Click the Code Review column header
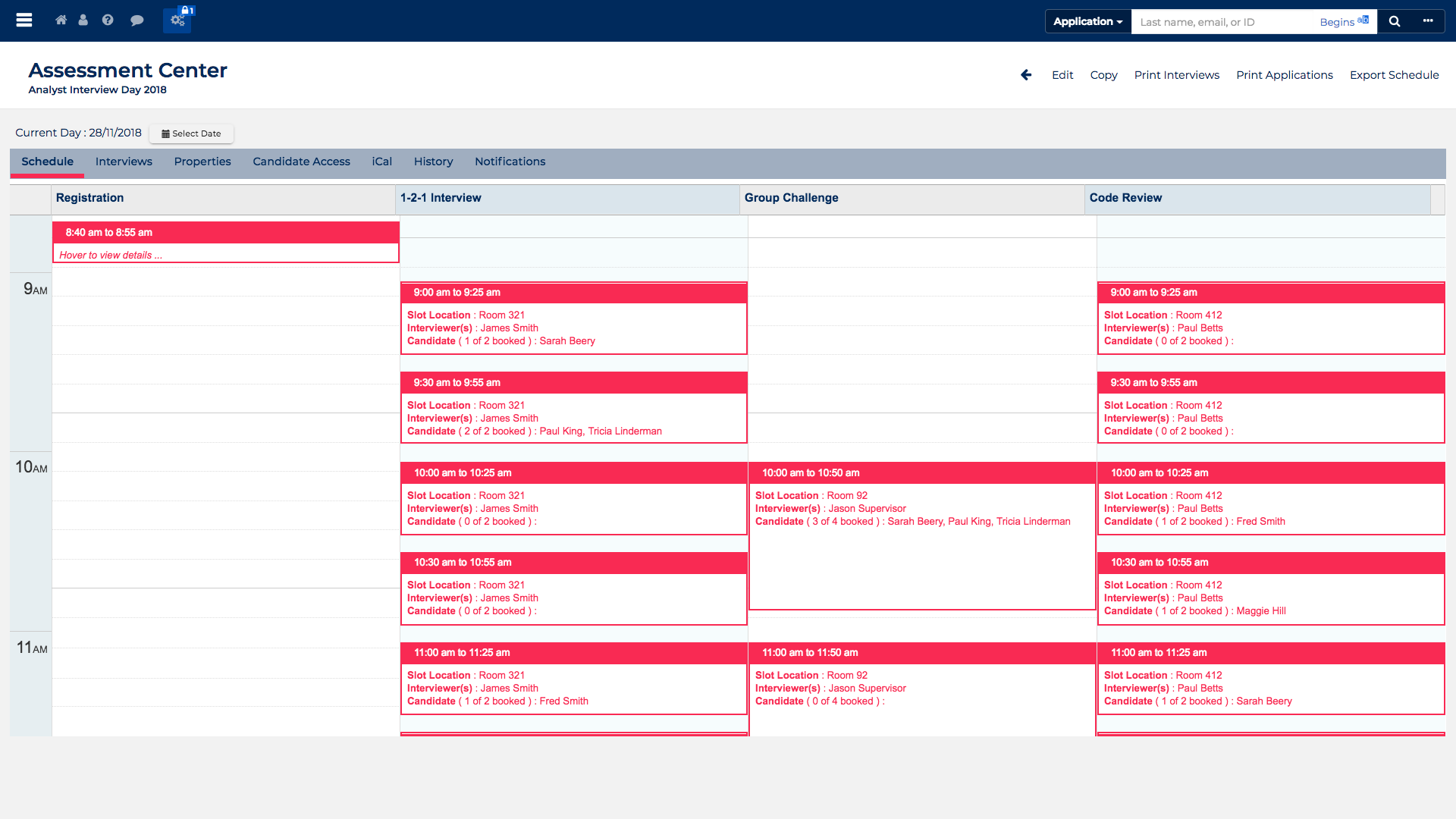The height and width of the screenshot is (819, 1456). coord(1257,199)
